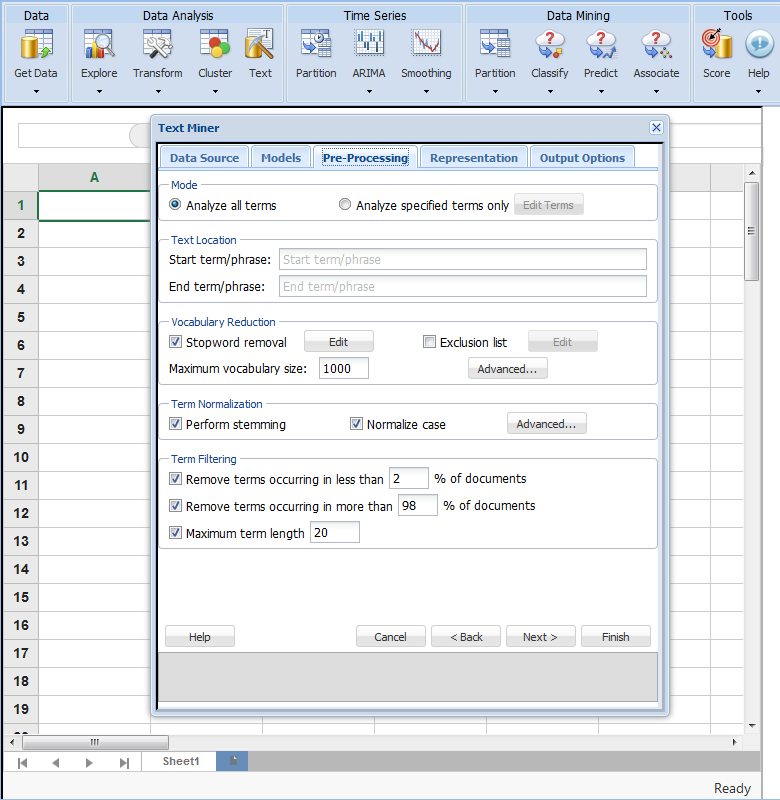Toggle Perform stemming checkbox
Image resolution: width=780 pixels, height=800 pixels.
coord(175,424)
